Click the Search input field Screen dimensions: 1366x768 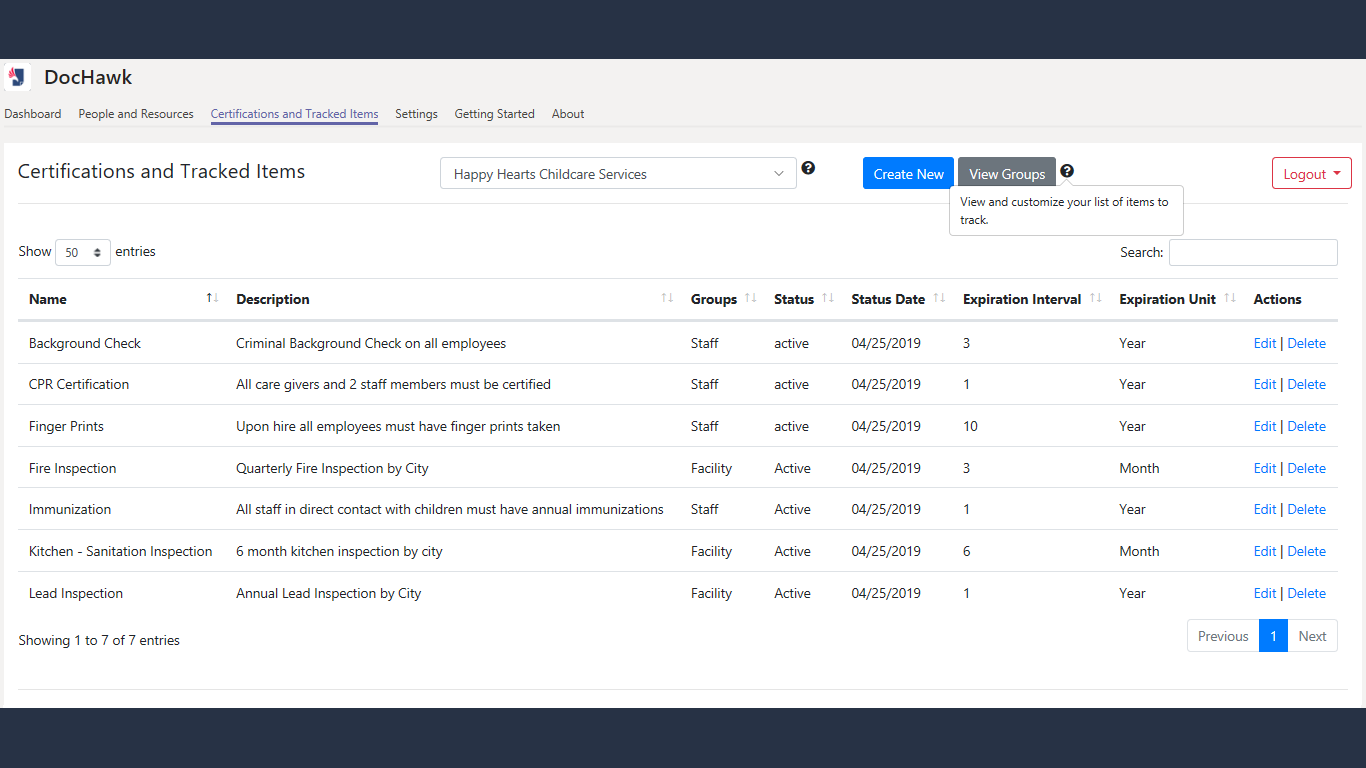tap(1253, 252)
